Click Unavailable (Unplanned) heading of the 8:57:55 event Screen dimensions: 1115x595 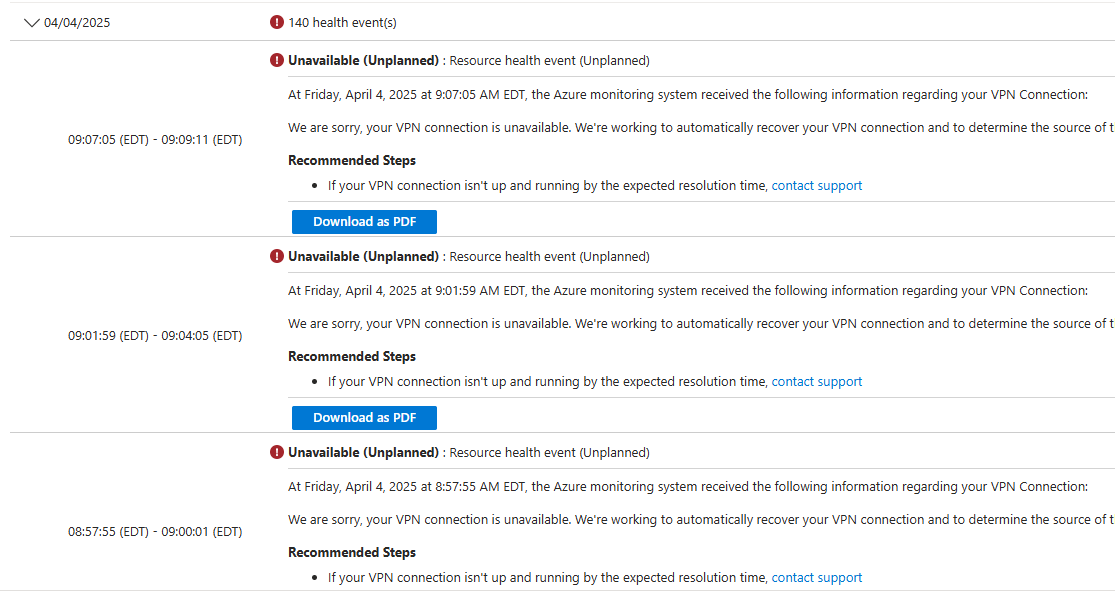pos(363,452)
